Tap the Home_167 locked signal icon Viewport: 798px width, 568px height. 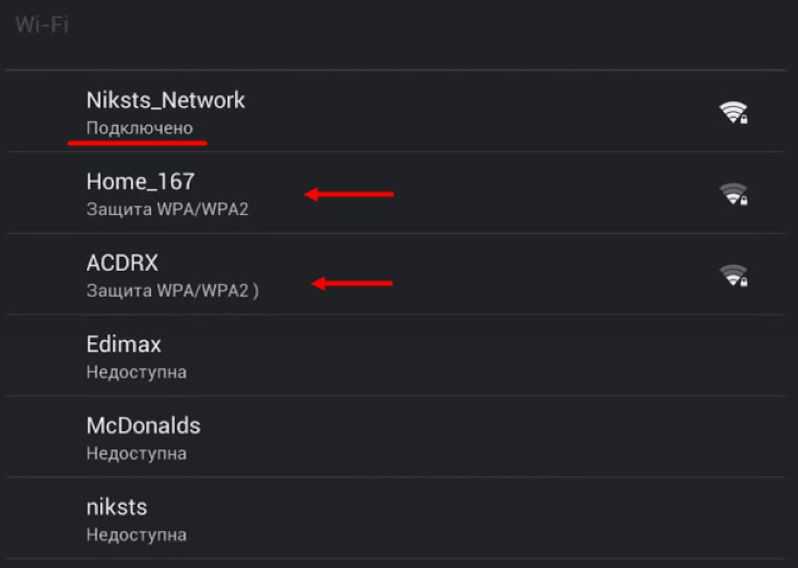pos(733,194)
